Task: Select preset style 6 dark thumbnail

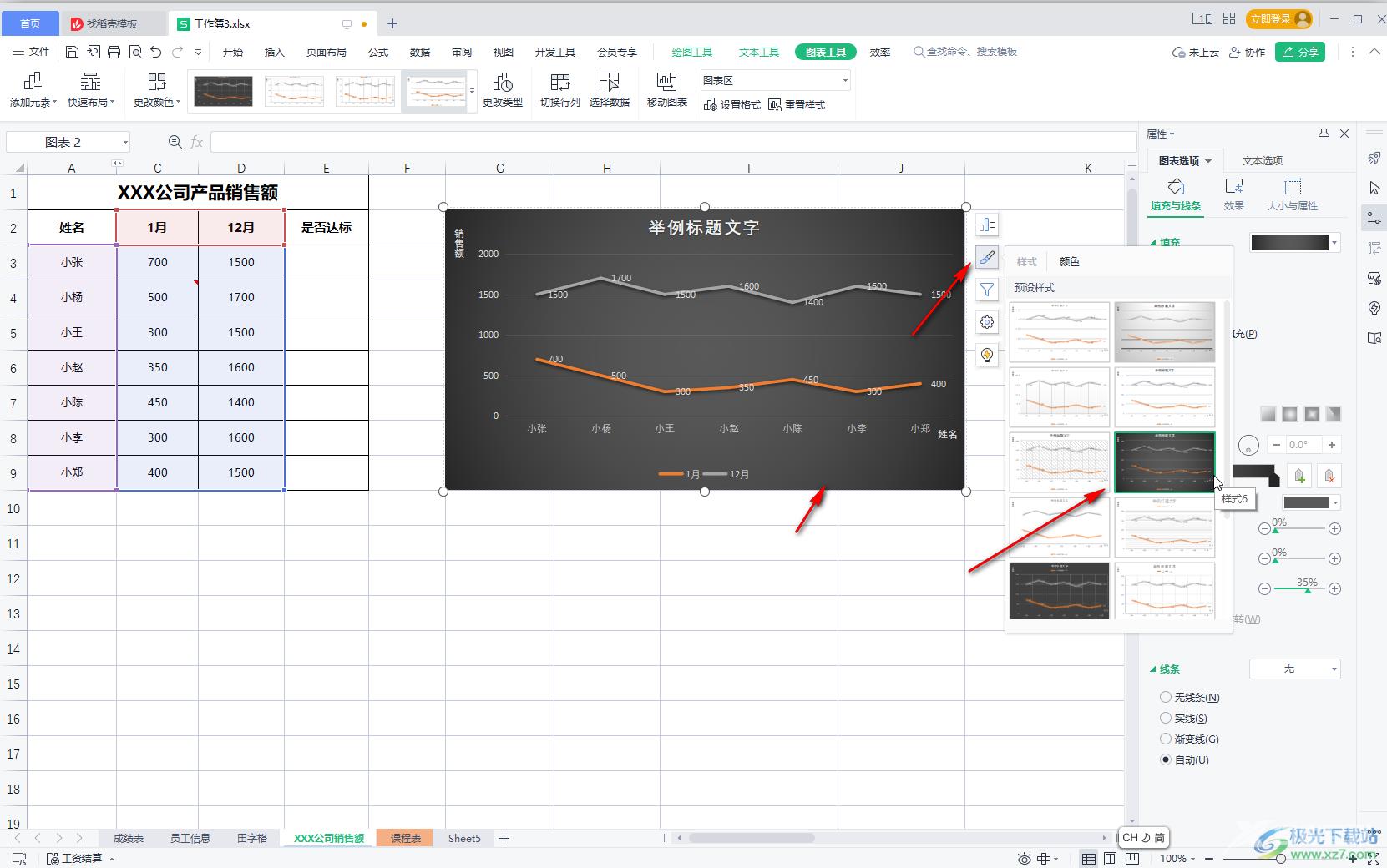Action: (x=1165, y=462)
